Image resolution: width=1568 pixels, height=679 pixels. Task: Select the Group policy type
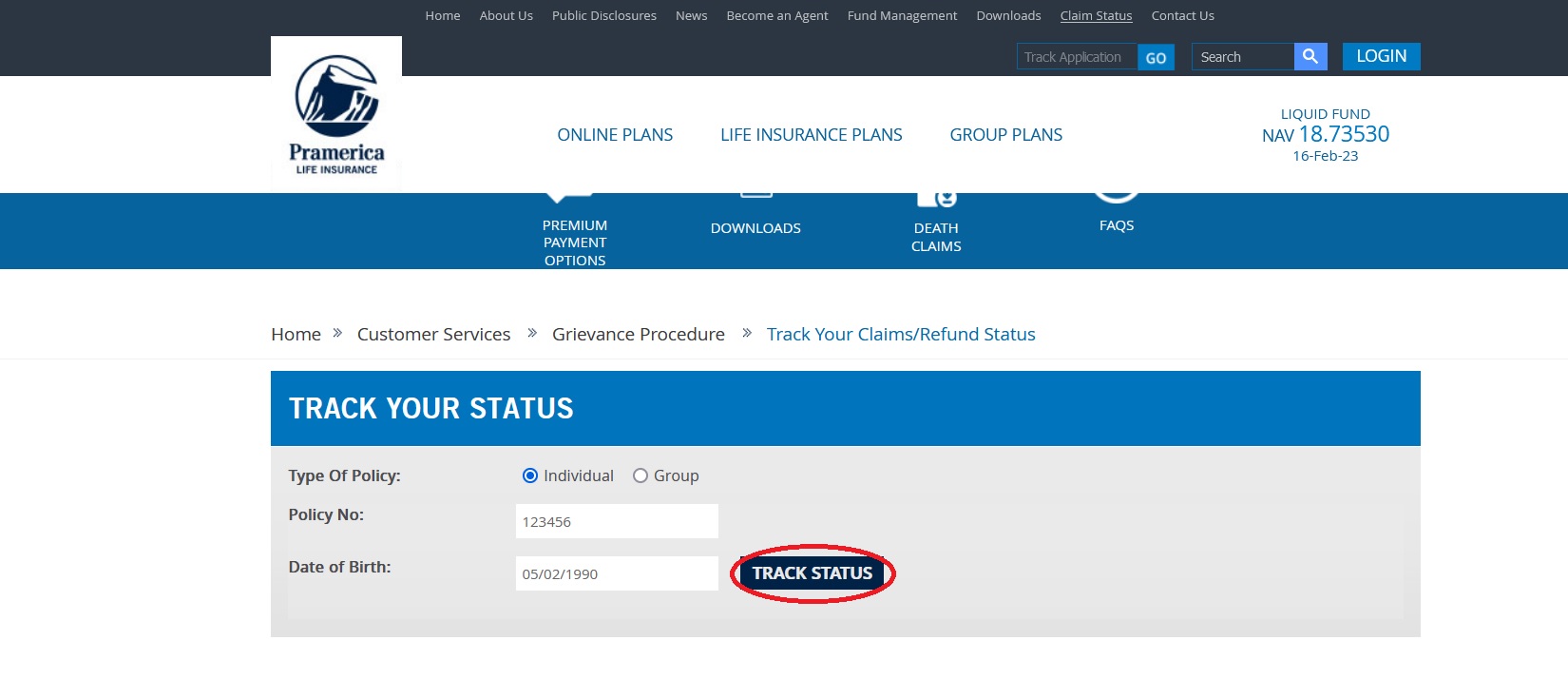pyautogui.click(x=641, y=475)
